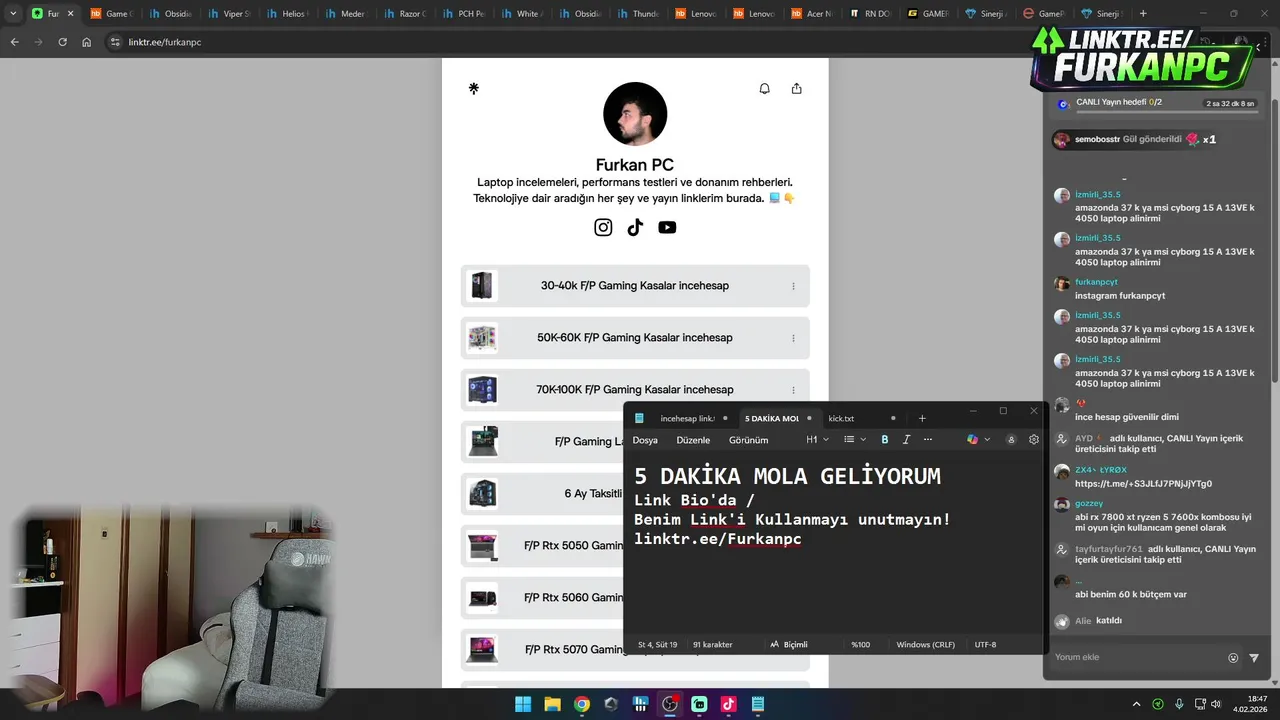Open the browser tab search dropdown
Viewport: 1280px width, 720px height.
(13, 13)
